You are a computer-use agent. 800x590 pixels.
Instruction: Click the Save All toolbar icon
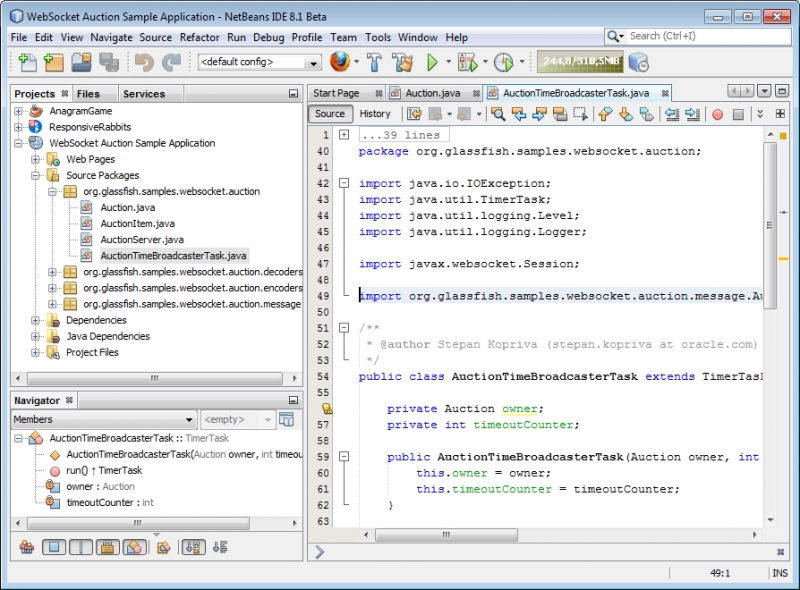coord(109,62)
